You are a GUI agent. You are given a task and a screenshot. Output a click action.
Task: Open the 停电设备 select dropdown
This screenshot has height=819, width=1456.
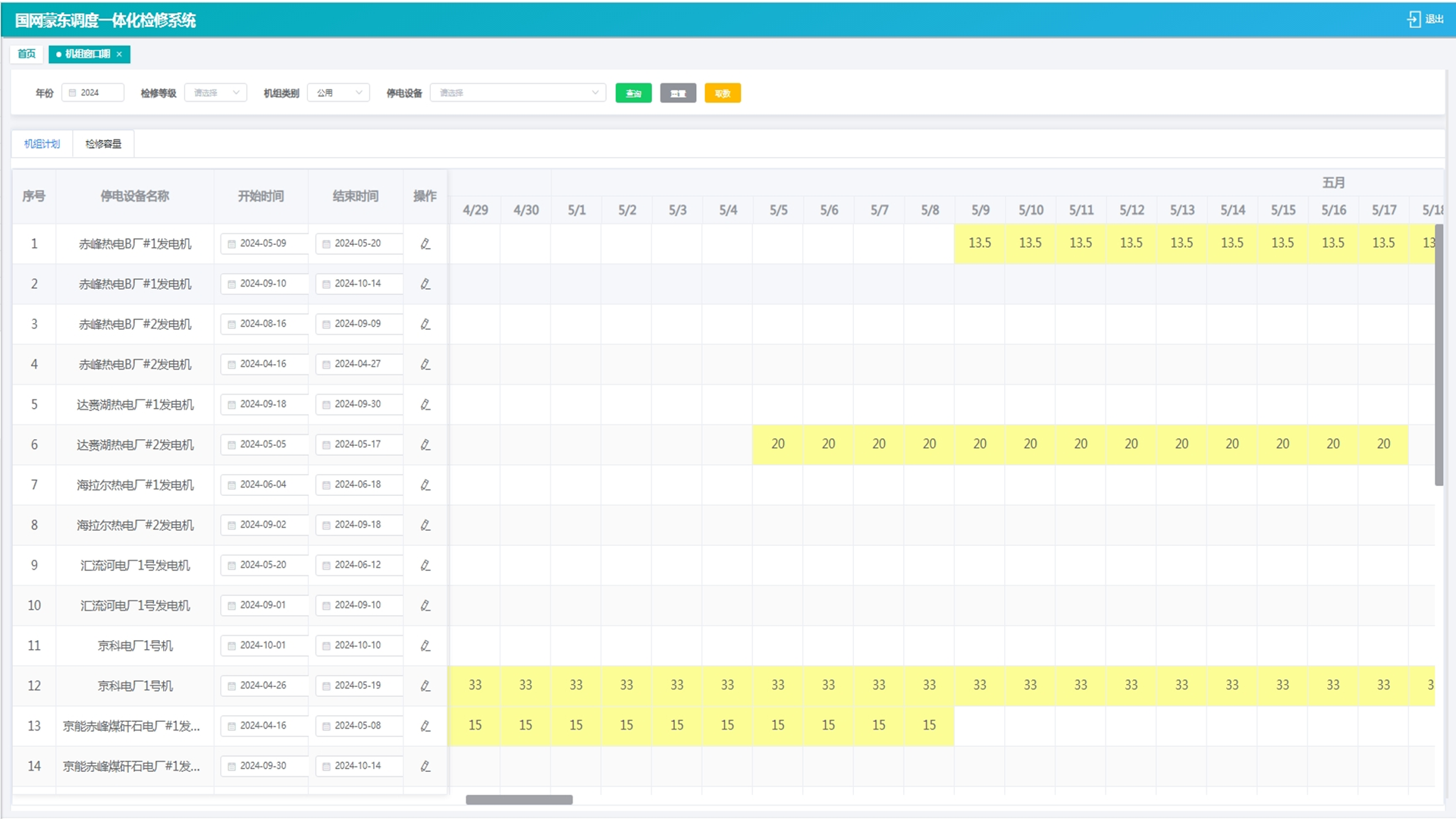(x=518, y=93)
